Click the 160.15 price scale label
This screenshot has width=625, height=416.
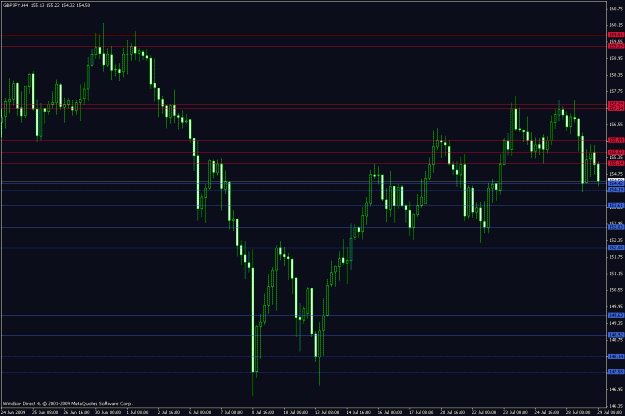click(616, 25)
